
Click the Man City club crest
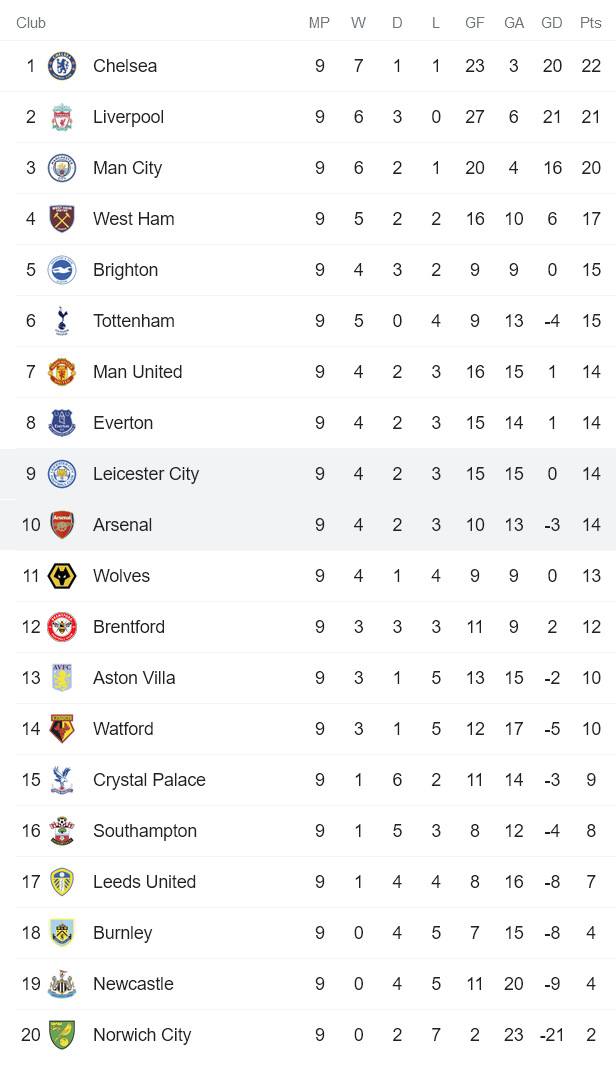62,168
